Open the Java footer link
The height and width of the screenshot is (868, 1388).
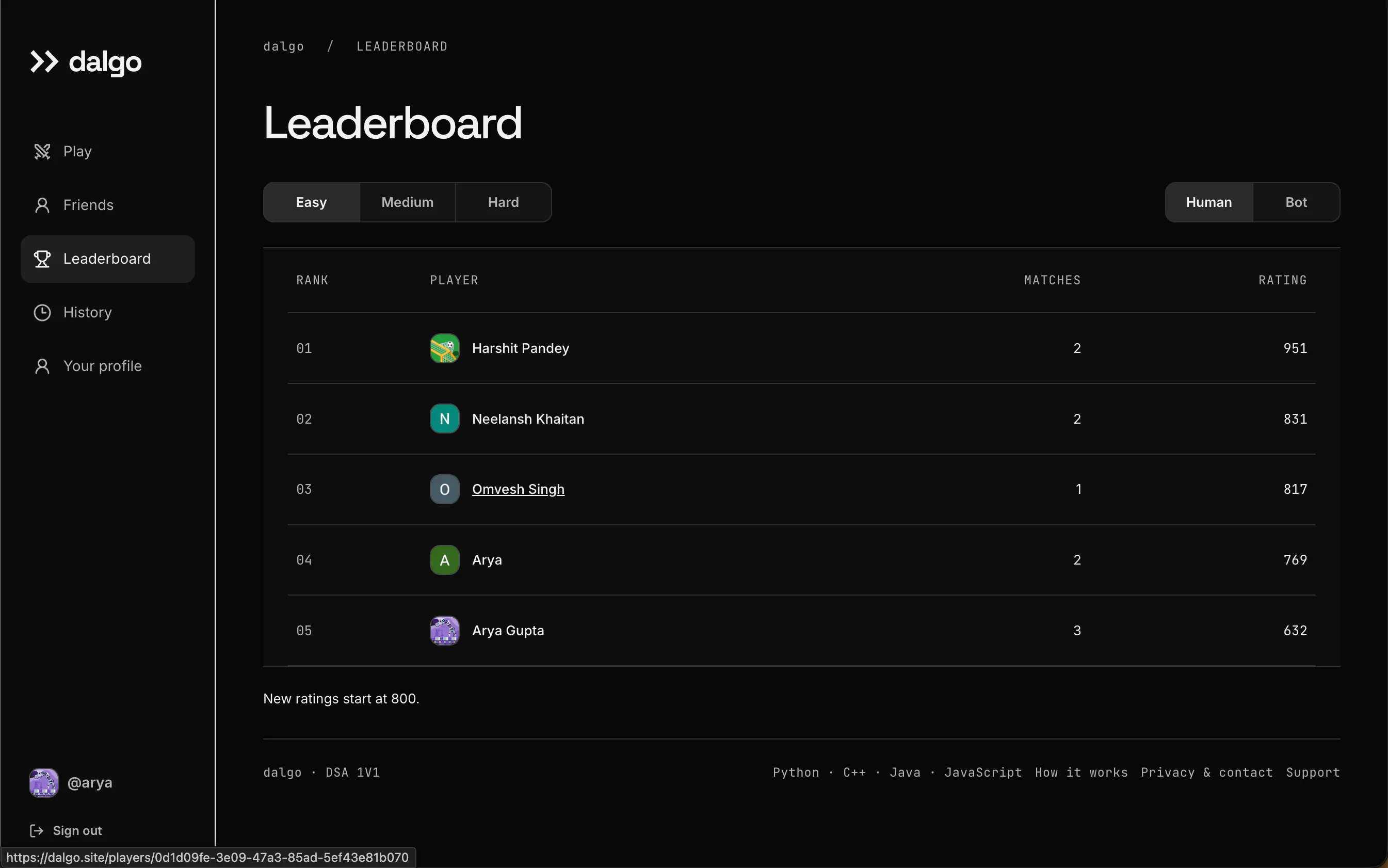click(905, 773)
